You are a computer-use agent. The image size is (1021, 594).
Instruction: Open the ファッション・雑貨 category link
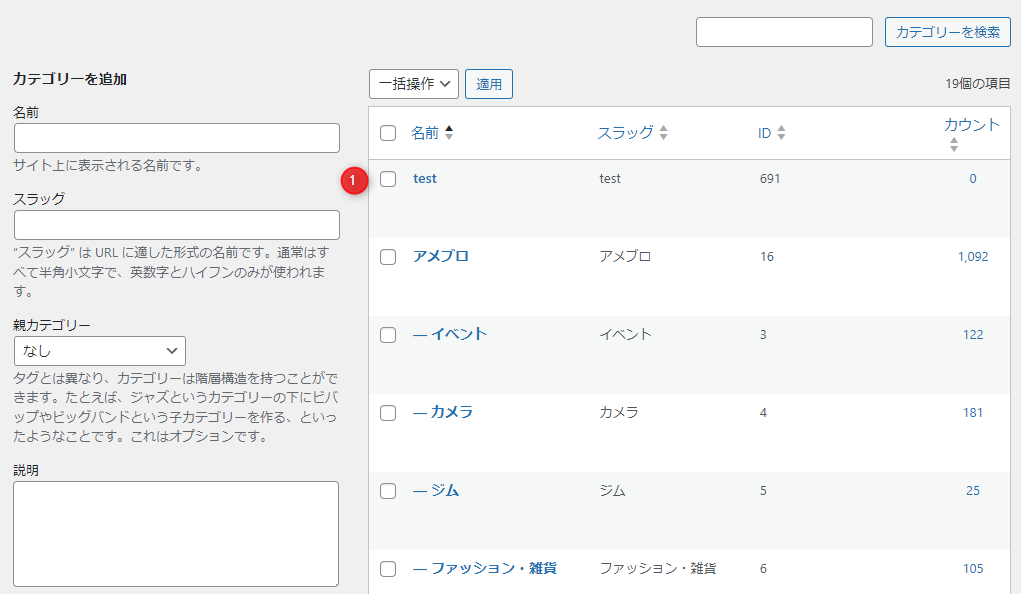coord(493,568)
